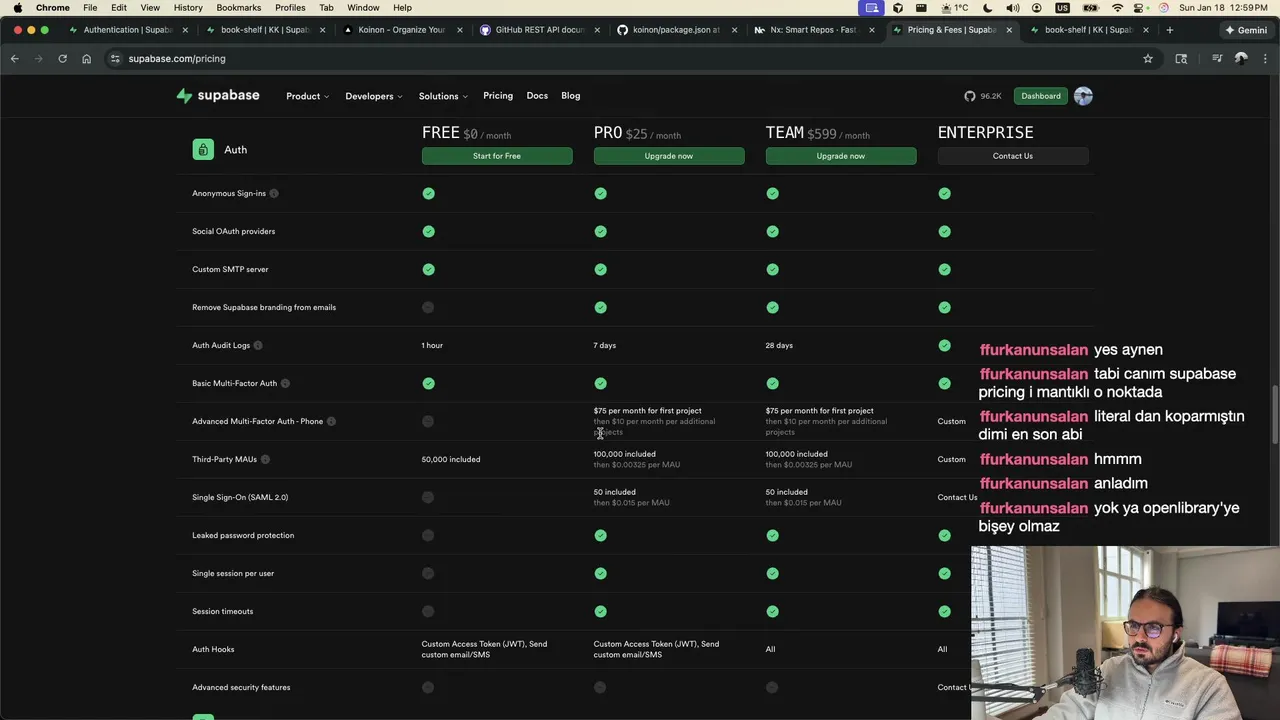The height and width of the screenshot is (720, 1280).
Task: Click the Supabase logo in the header
Action: click(218, 96)
